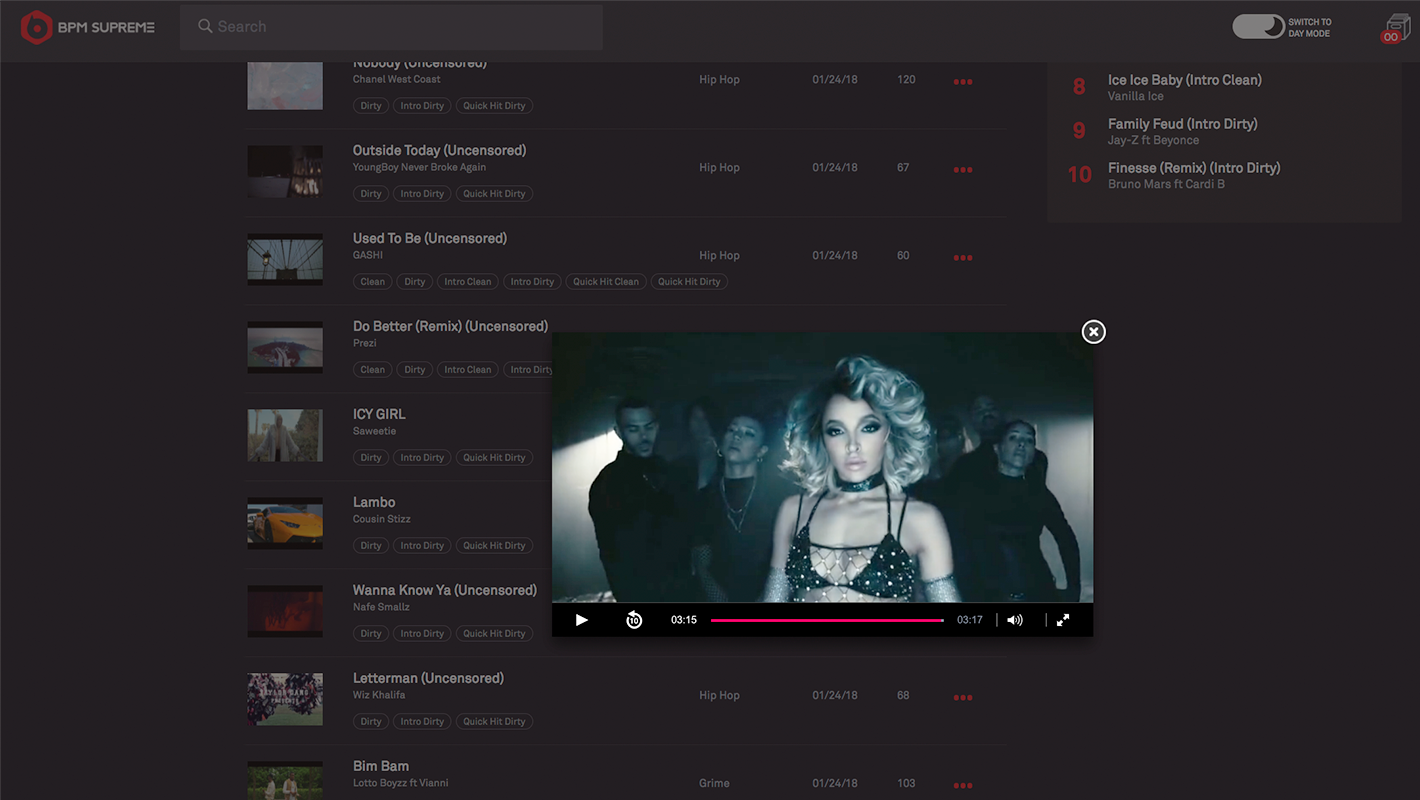Open Ice Ice Baby (Intro Clean) chart entry
Screen dimensions: 1420x800
point(1184,80)
